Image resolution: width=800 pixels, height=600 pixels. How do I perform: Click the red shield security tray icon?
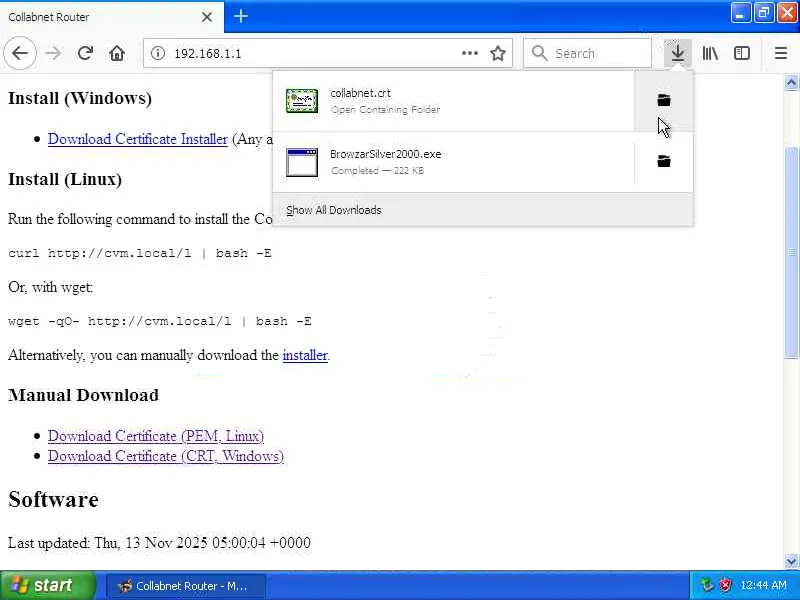coord(725,585)
